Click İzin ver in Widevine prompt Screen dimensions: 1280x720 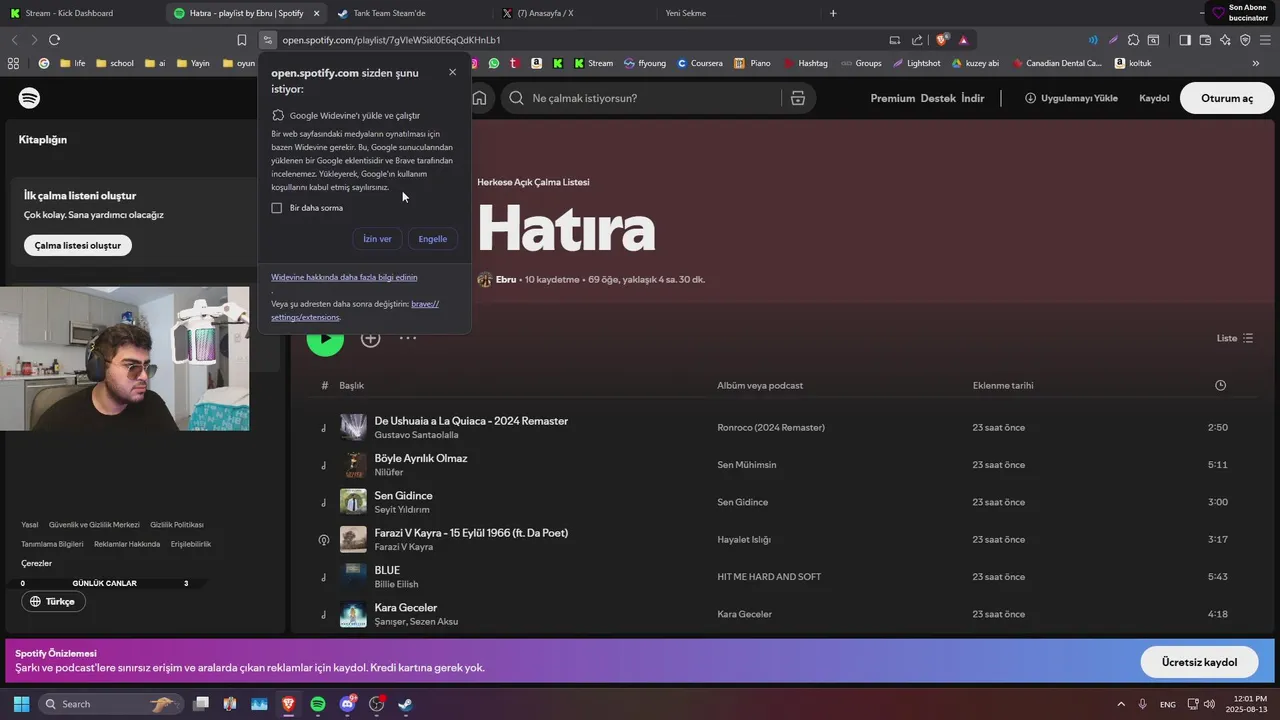point(377,239)
